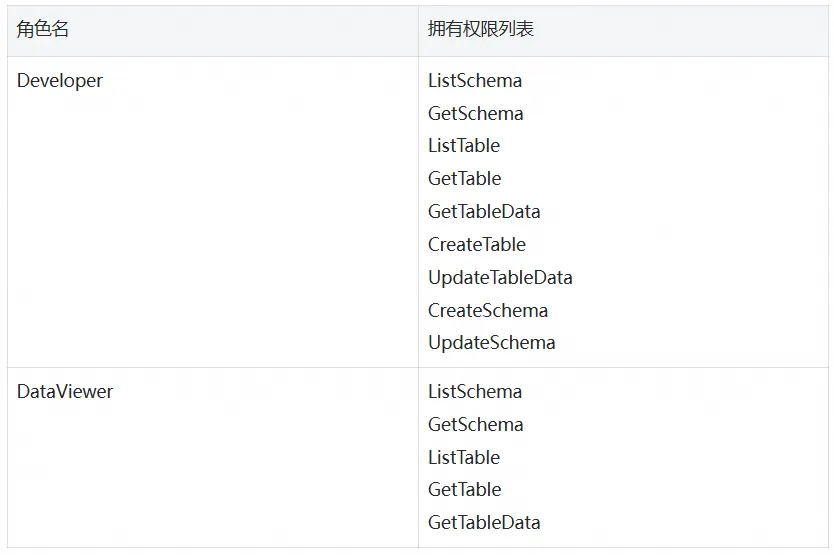The width and height of the screenshot is (834, 555).
Task: Click the UpdateSchema permission text
Action: coord(491,343)
